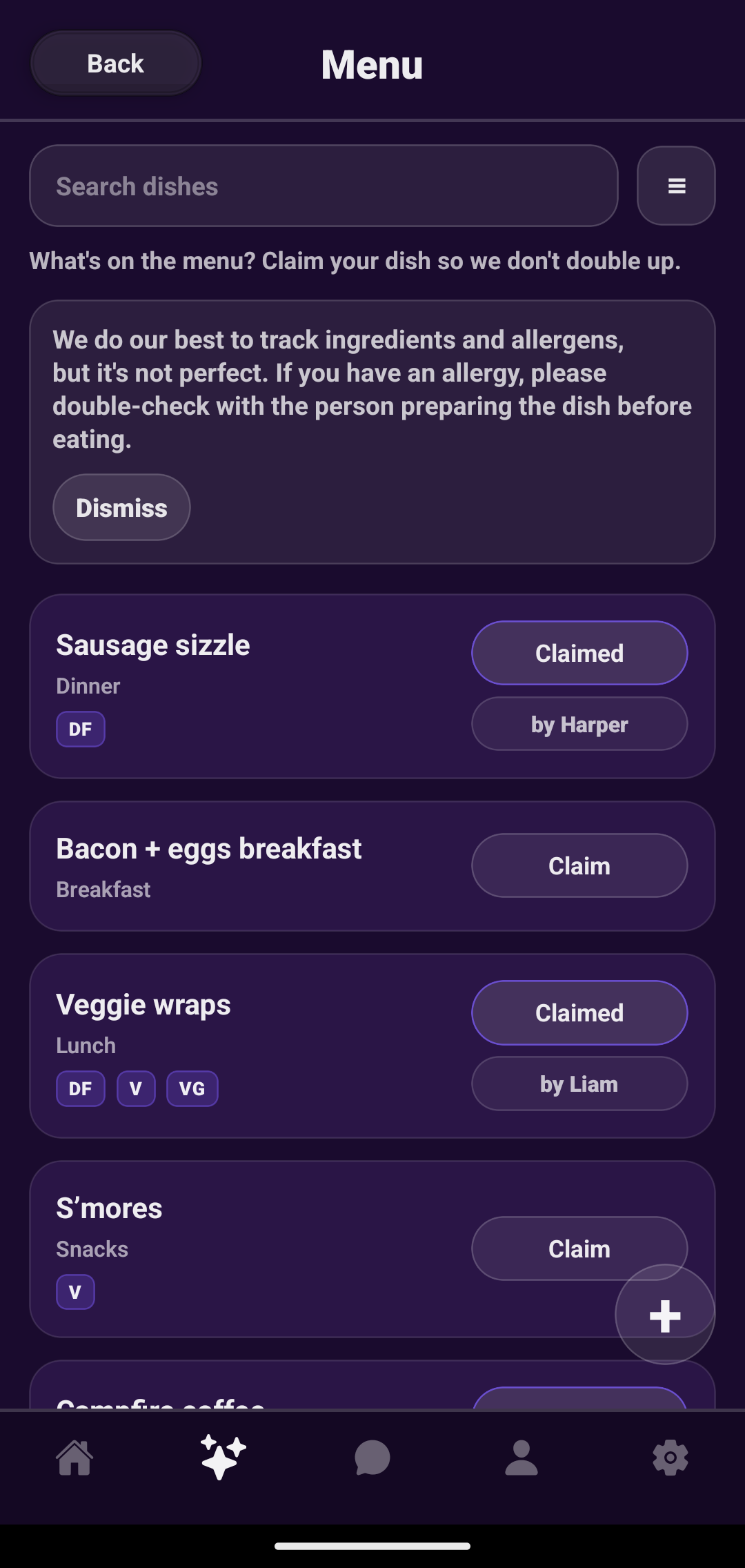Tap 'by Liam' on Veggie wraps
Viewport: 745px width, 1568px height.
579,1084
